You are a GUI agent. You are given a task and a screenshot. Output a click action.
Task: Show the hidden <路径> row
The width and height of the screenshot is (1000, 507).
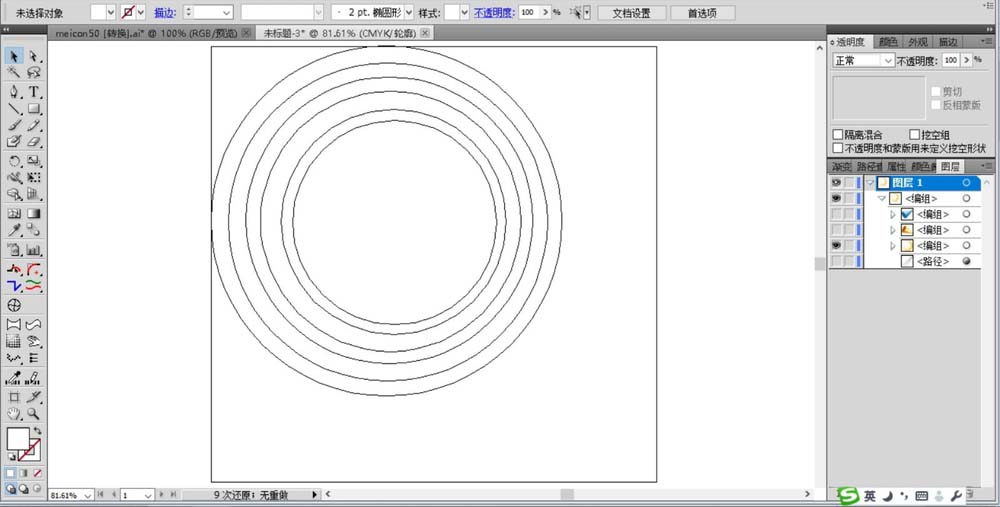[x=836, y=261]
